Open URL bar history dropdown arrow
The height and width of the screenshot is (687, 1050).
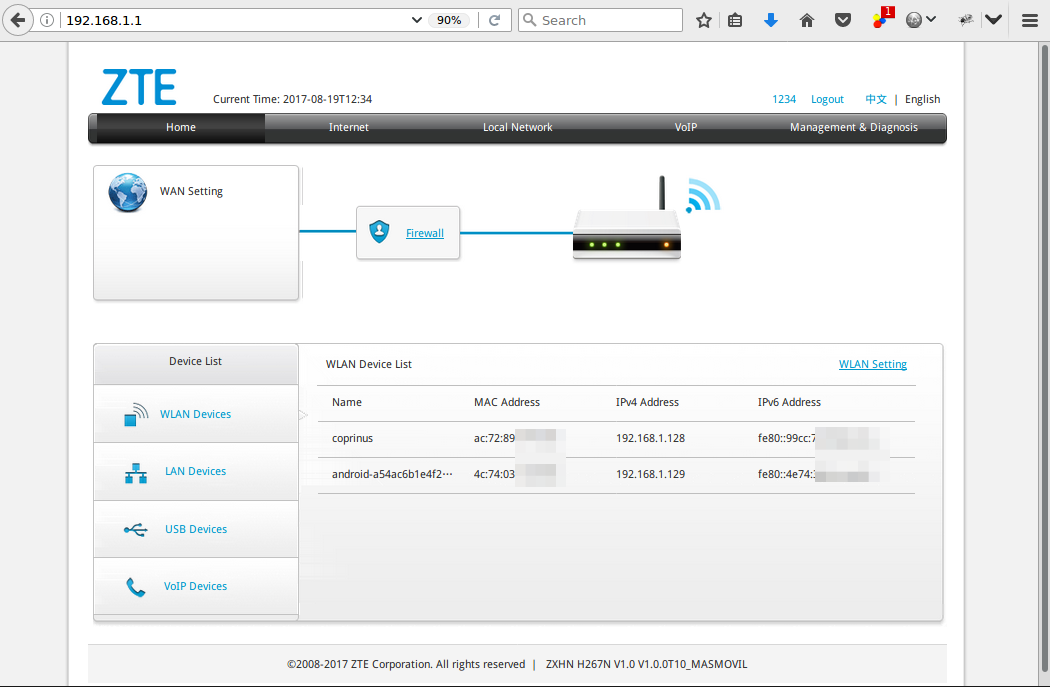point(417,20)
